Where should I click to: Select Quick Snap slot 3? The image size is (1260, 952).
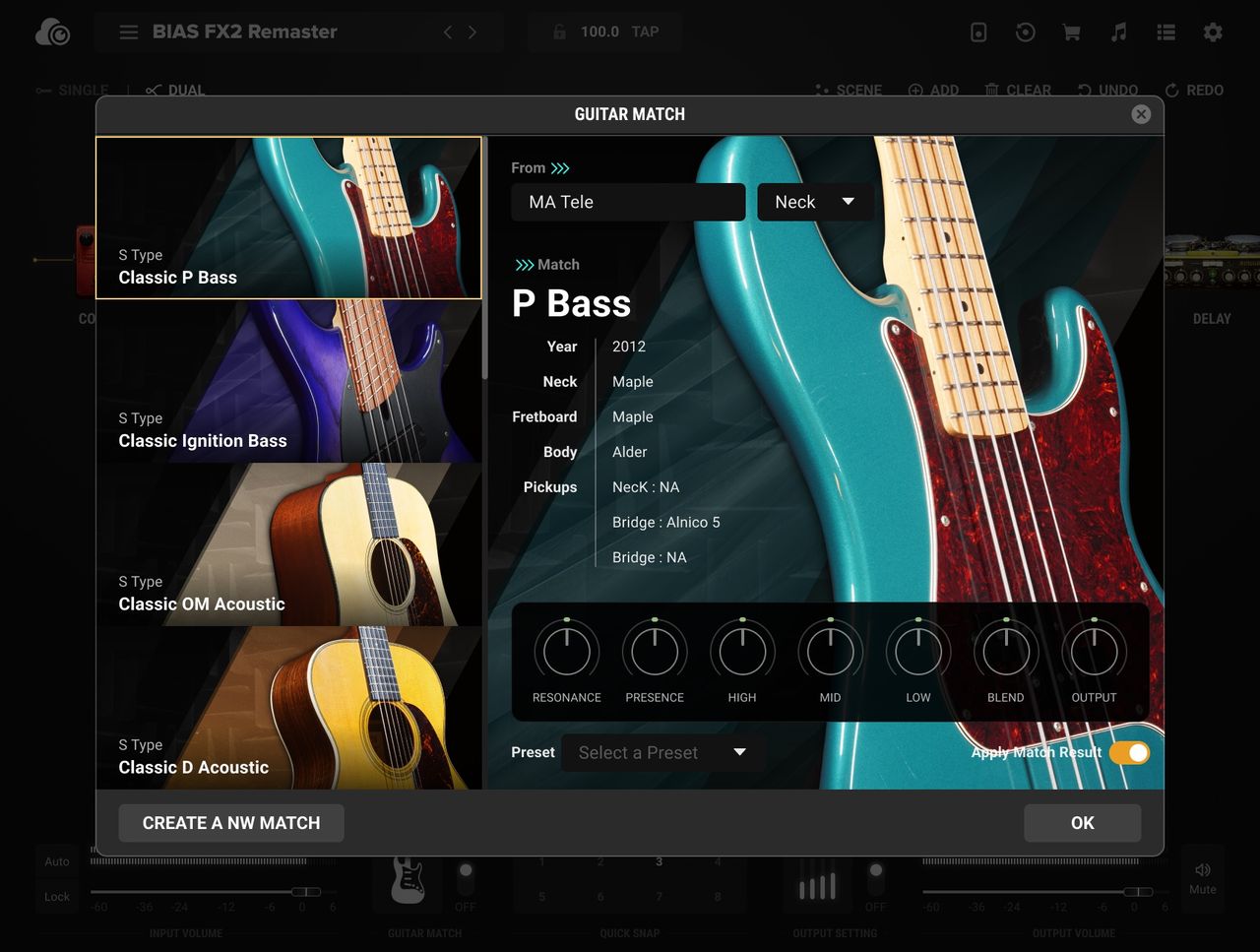point(659,861)
